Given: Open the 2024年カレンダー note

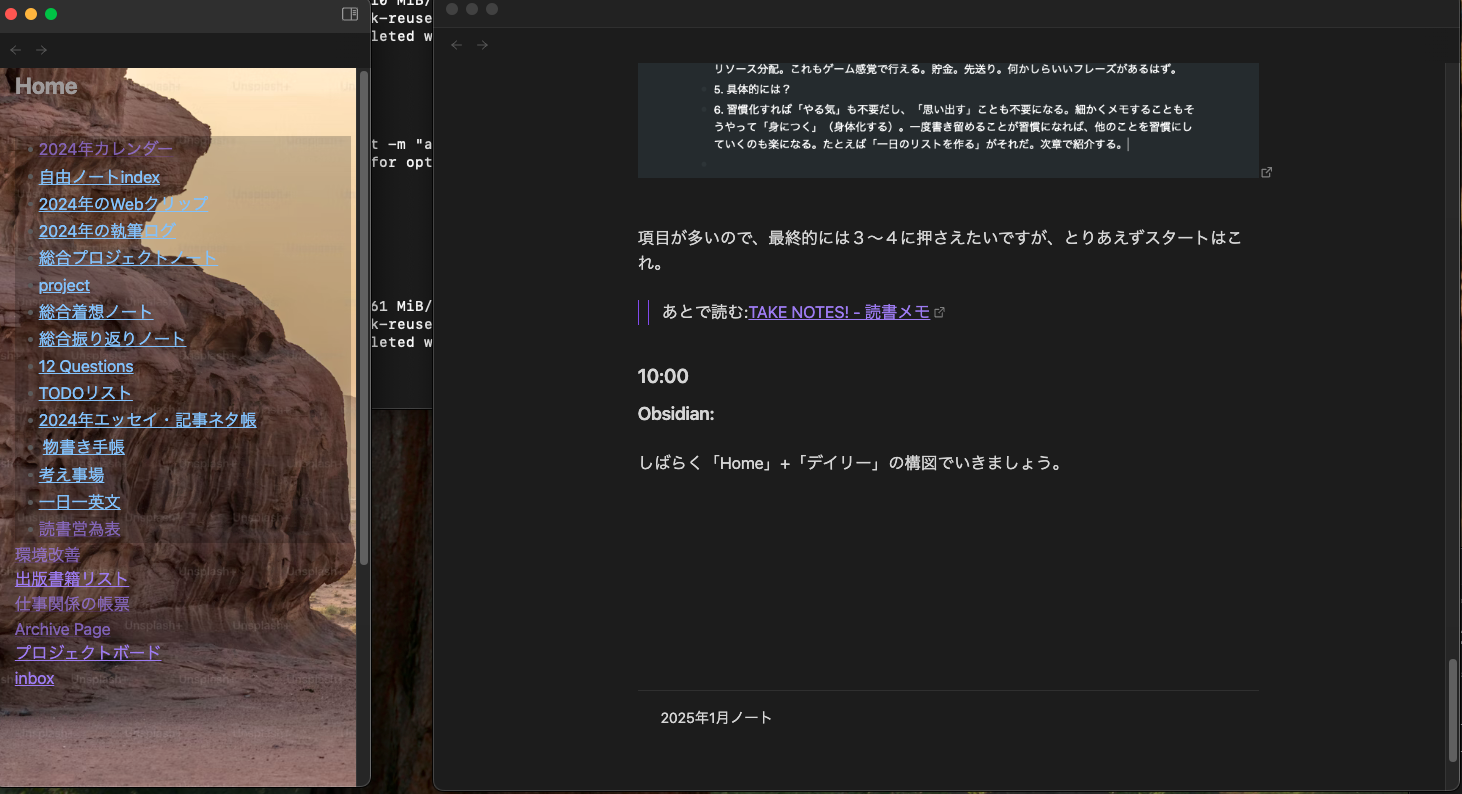Looking at the screenshot, I should [105, 148].
